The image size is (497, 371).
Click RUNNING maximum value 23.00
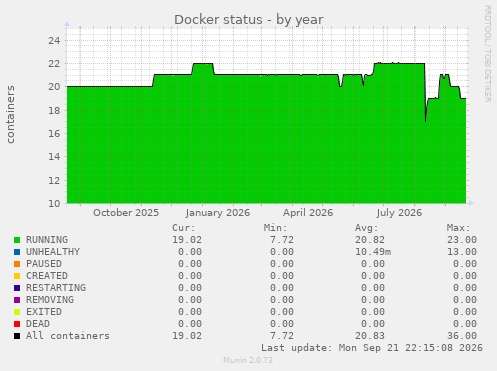(462, 240)
